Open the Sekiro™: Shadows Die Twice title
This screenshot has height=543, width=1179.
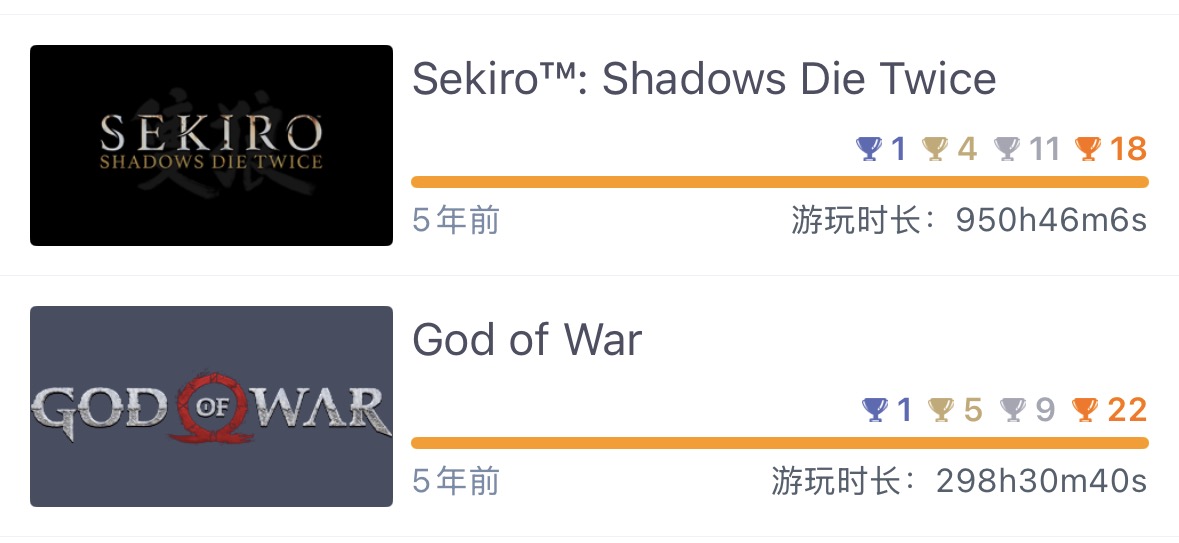point(704,79)
